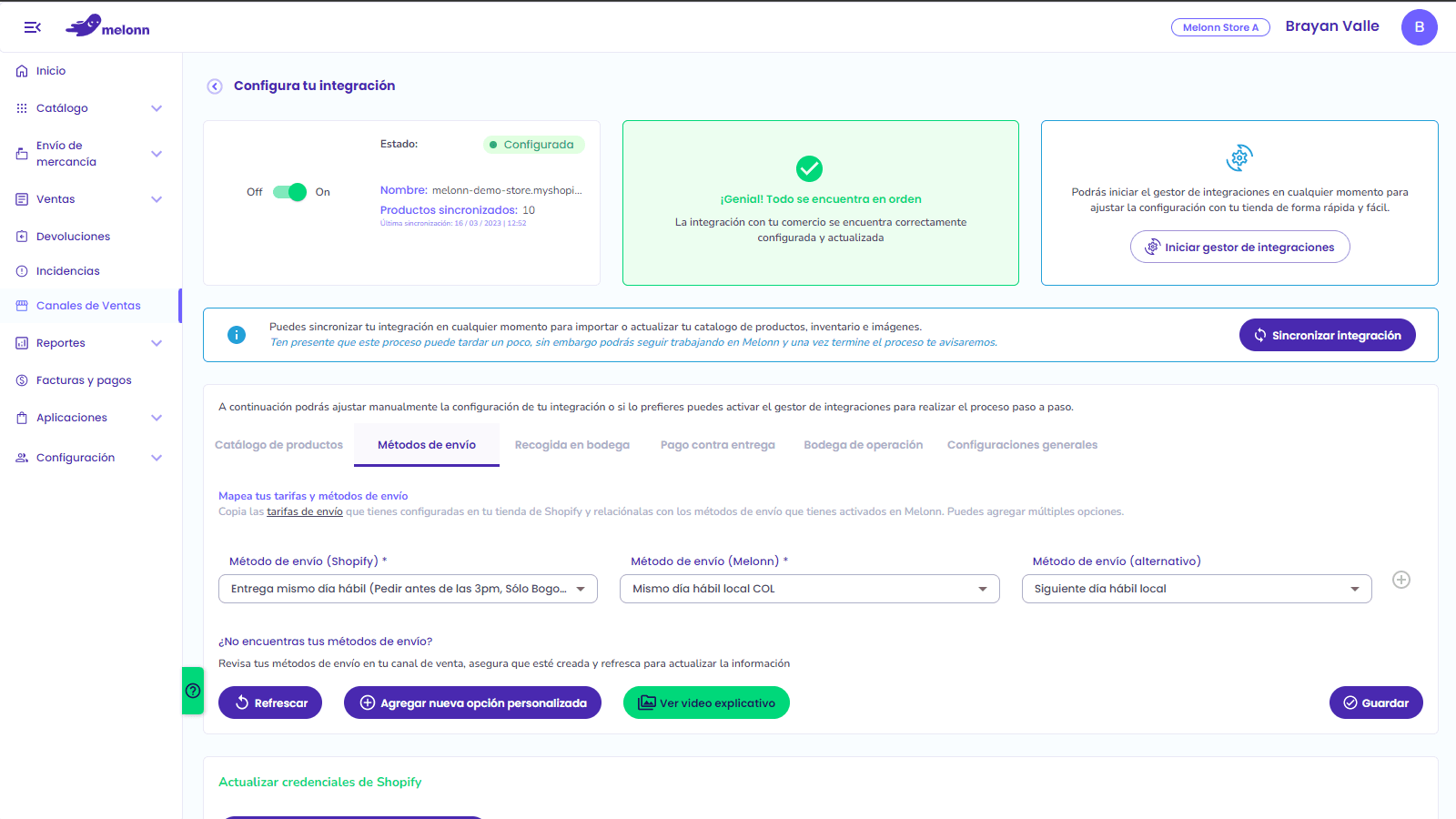Viewport: 1456px width, 819px height.
Task: Click the green help icon on the left edge
Action: click(x=193, y=692)
